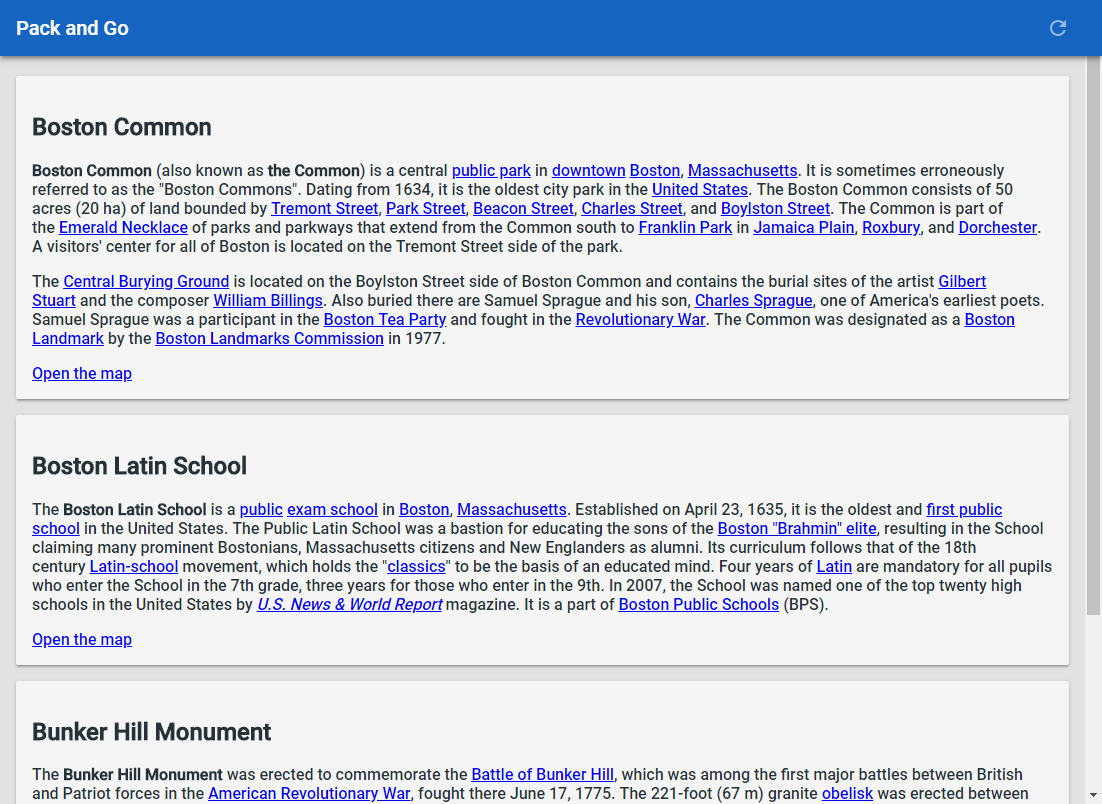Follow the Charles Sprague link
The height and width of the screenshot is (804, 1102).
(753, 301)
